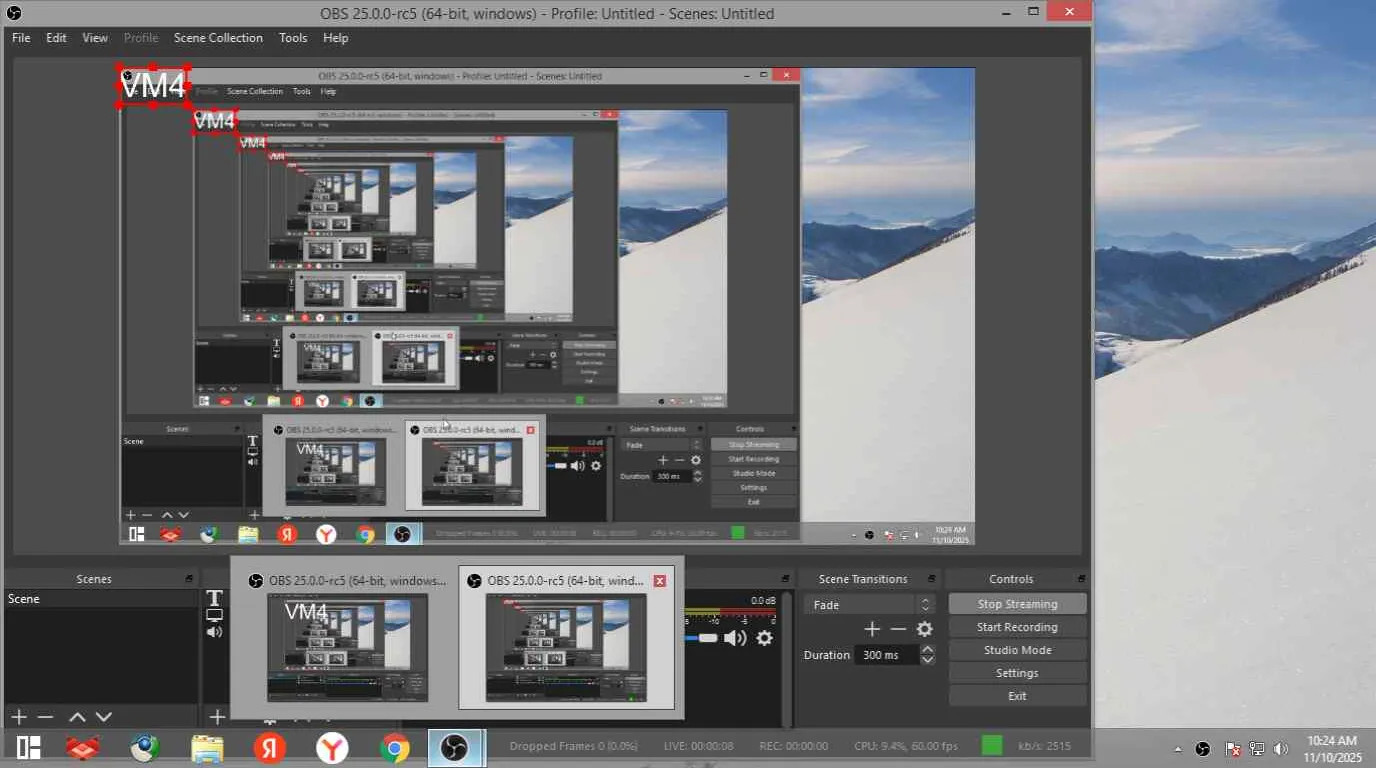Screen dimensions: 1376x768
Task: Open the Edit menu
Action: pyautogui.click(x=56, y=38)
